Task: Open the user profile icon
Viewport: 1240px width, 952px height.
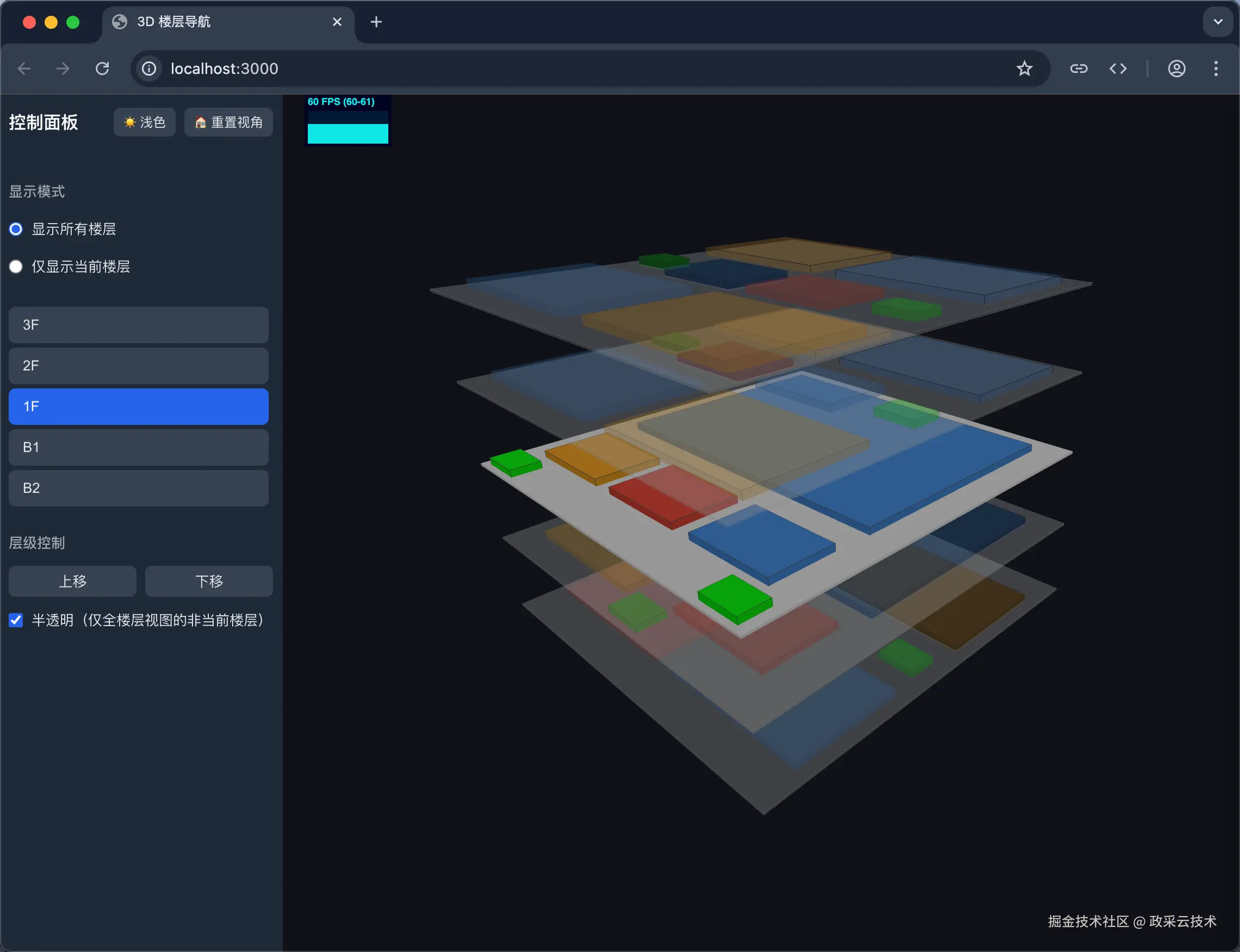Action: (1176, 69)
